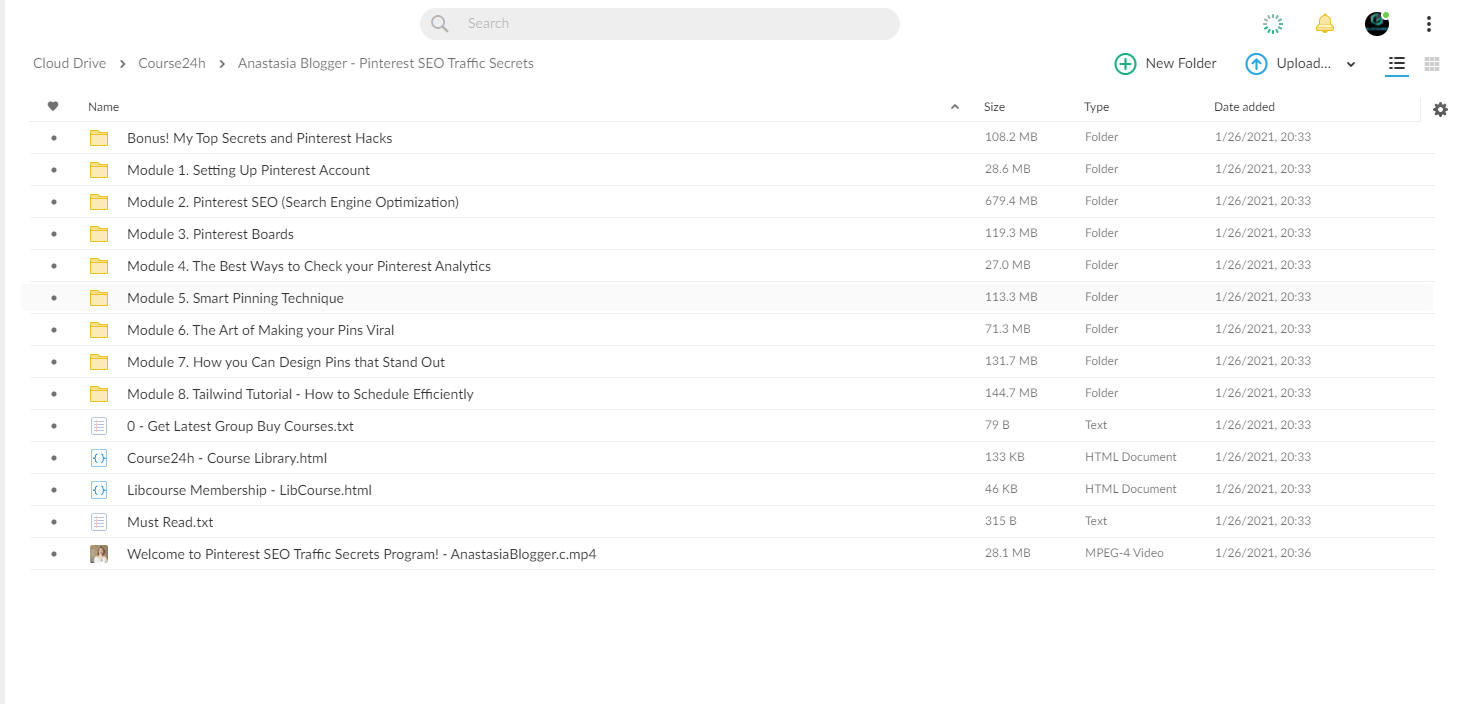Image resolution: width=1461 pixels, height=704 pixels.
Task: Switch to thumbnail grid view
Action: pos(1432,64)
